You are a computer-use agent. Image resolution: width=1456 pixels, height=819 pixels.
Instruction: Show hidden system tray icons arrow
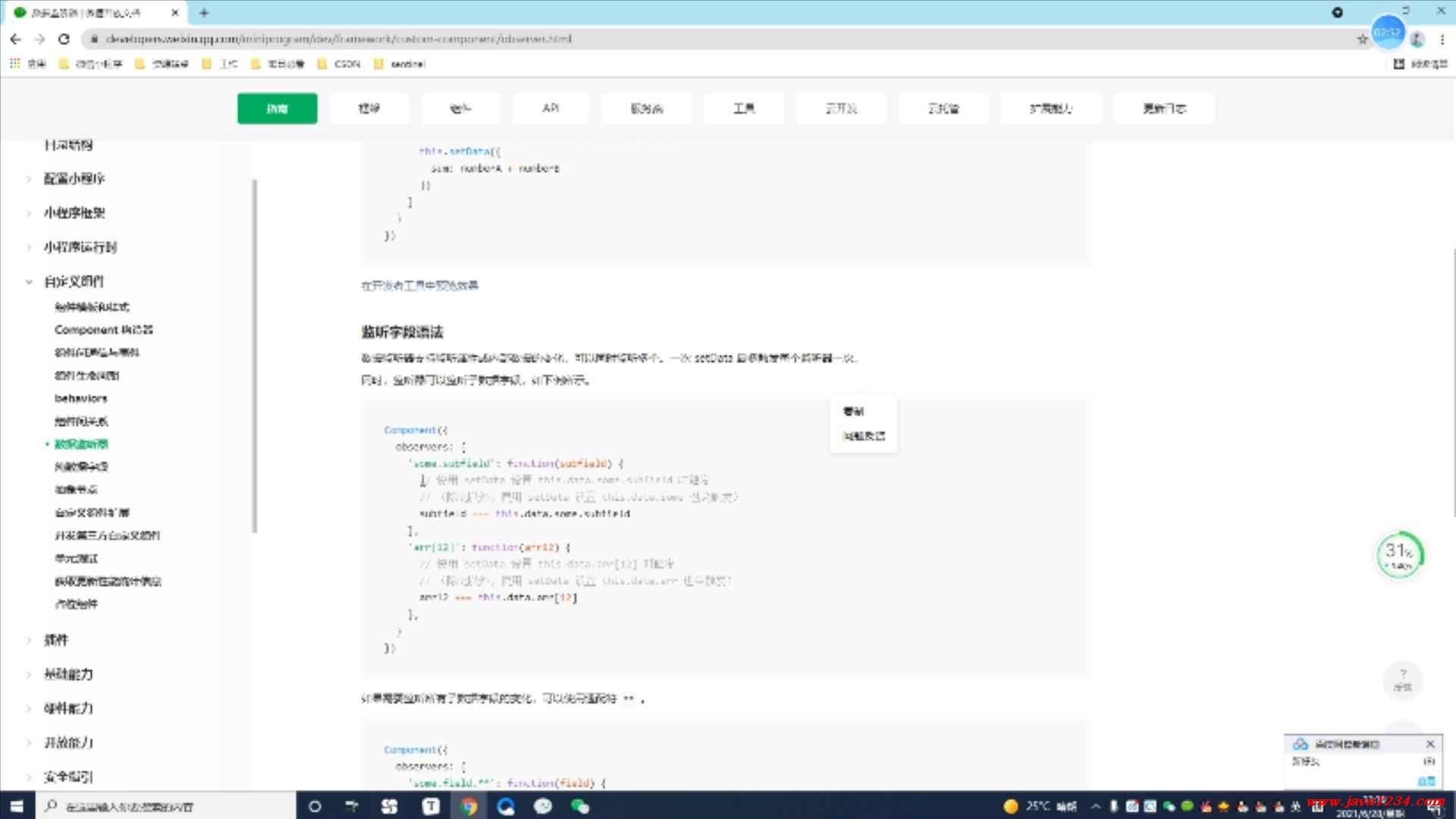(x=1096, y=806)
